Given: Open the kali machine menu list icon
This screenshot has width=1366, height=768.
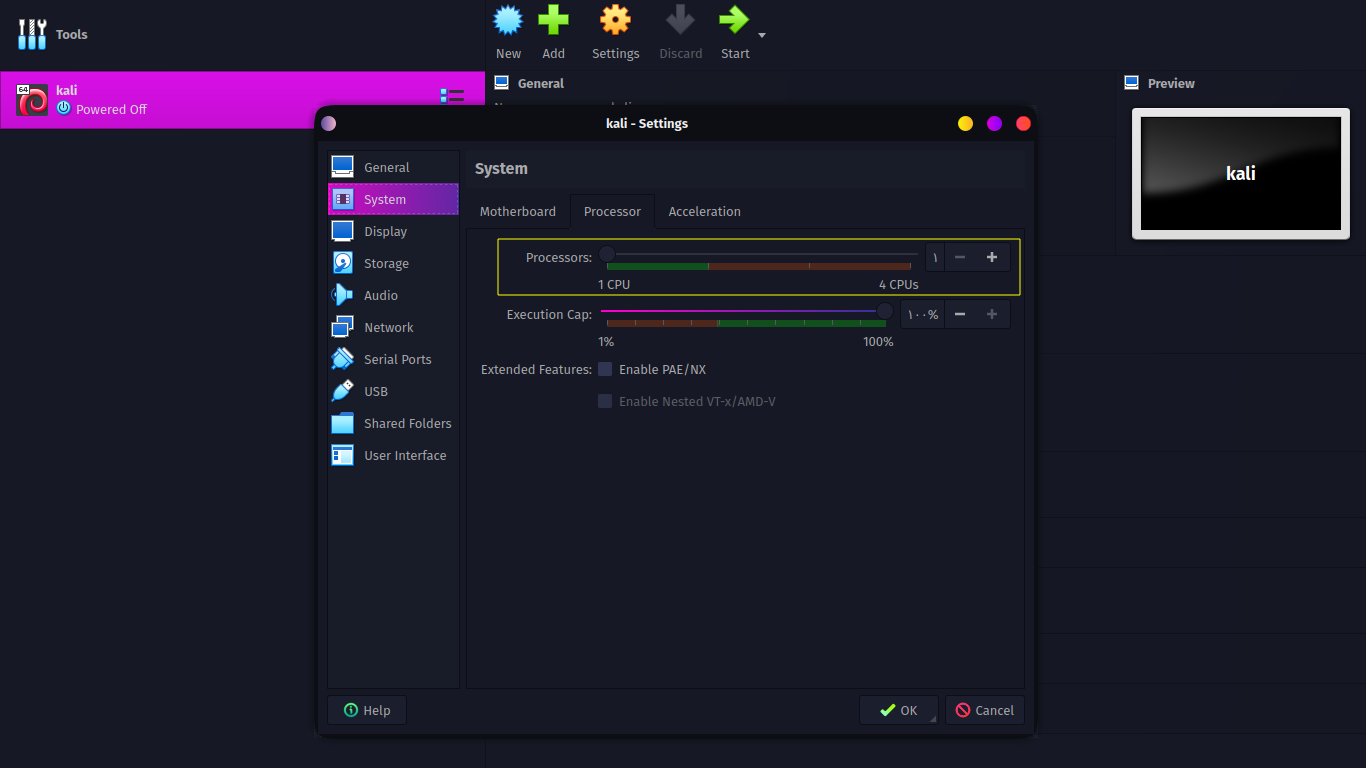Looking at the screenshot, I should tap(452, 96).
